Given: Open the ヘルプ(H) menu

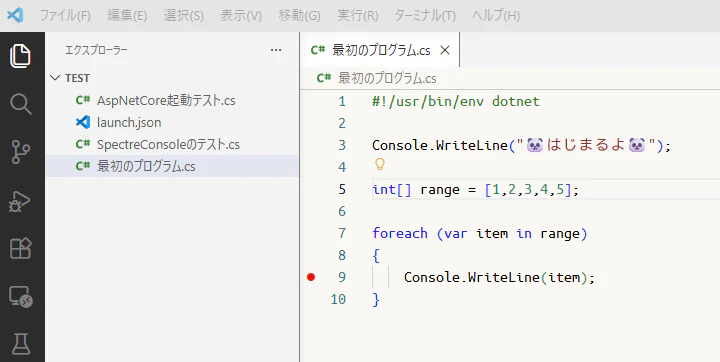Looking at the screenshot, I should [x=496, y=16].
